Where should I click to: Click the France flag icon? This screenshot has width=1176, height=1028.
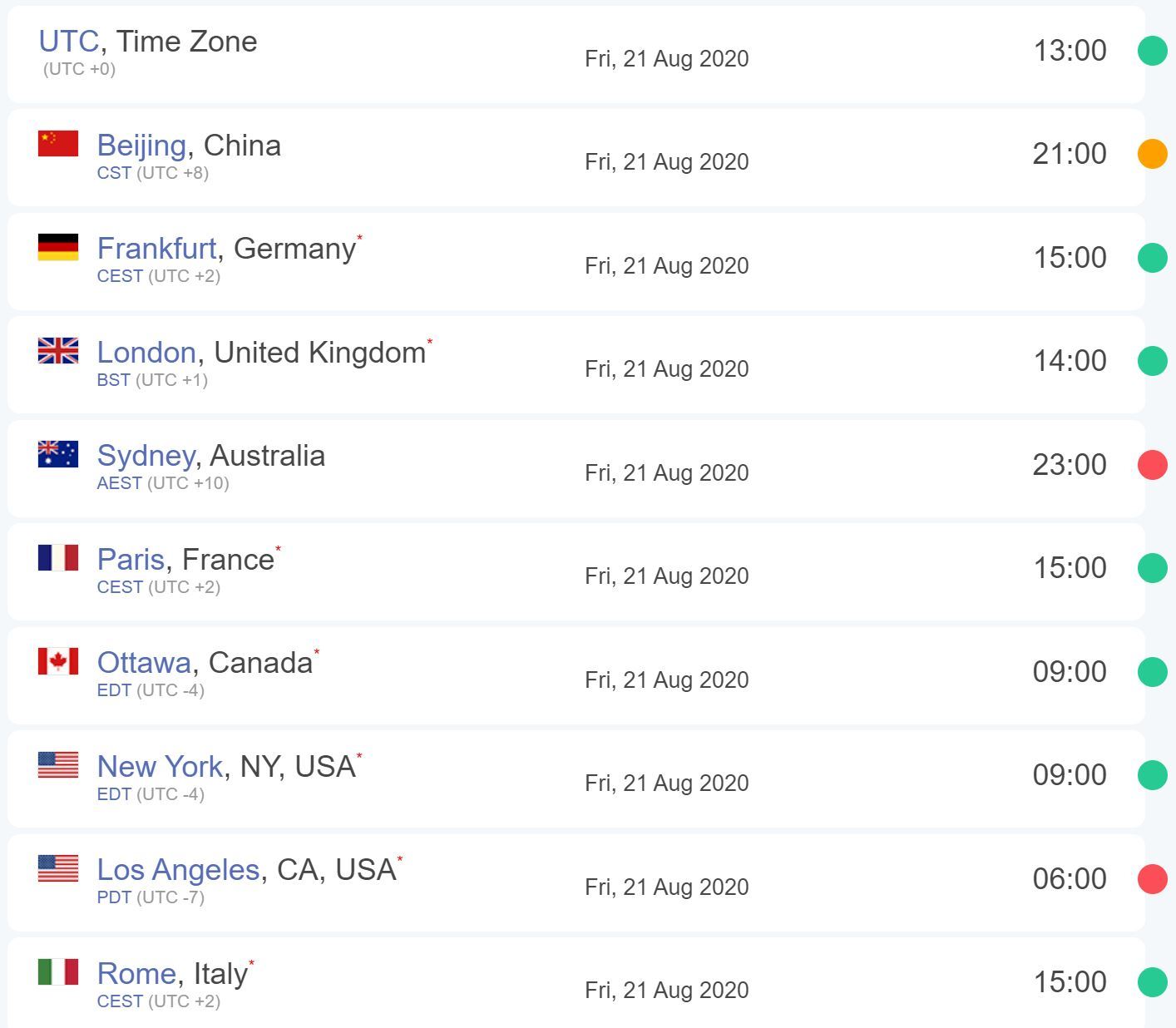tap(58, 557)
